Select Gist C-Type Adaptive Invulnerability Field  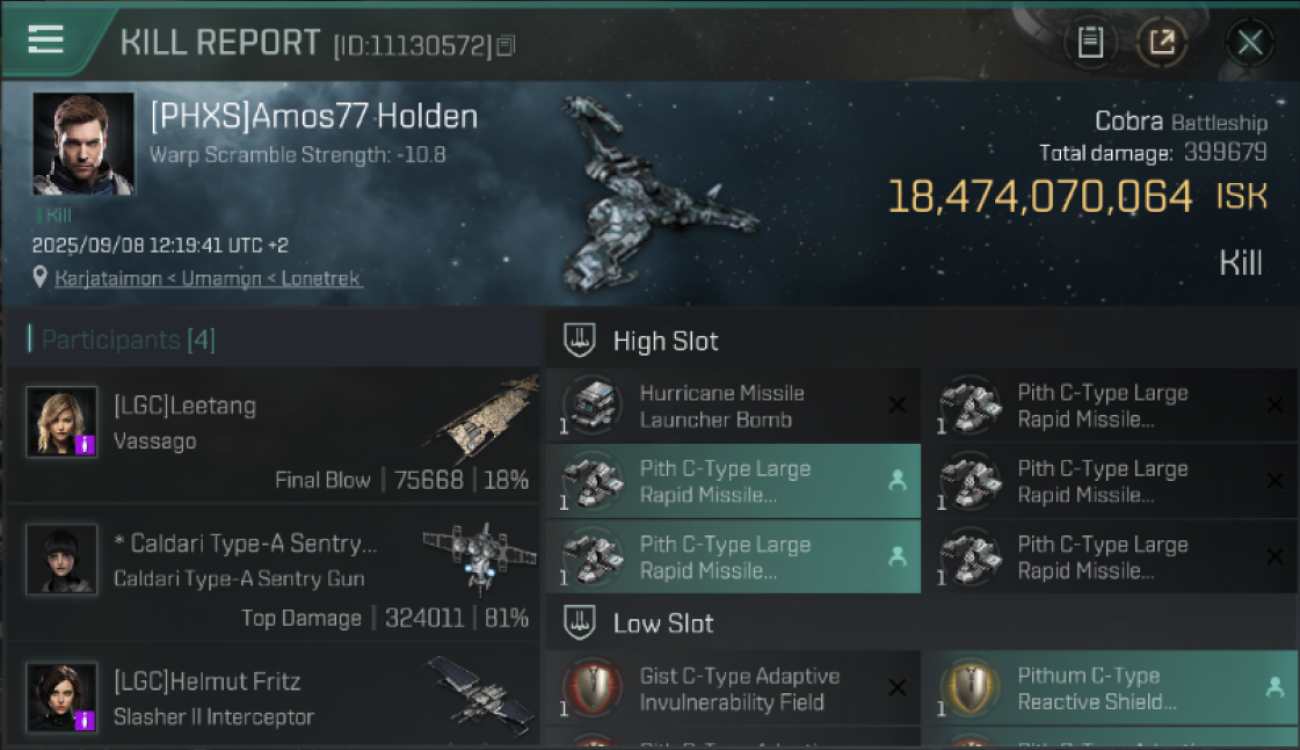pyautogui.click(x=733, y=689)
